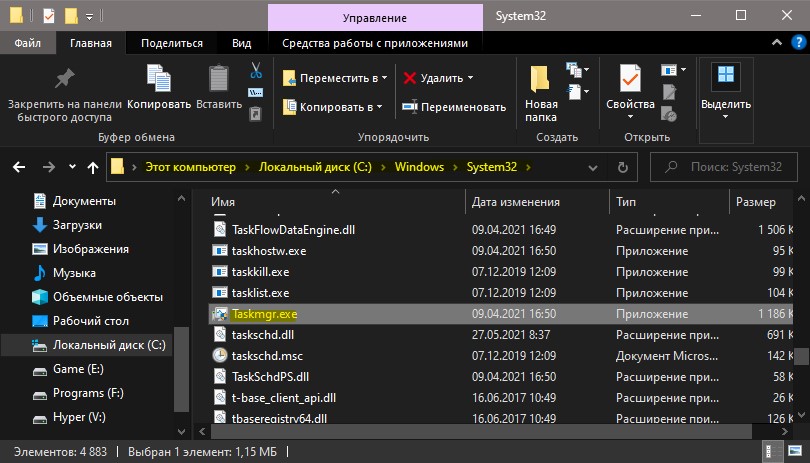Select the TaskFlowDataEngine.dll file row

click(x=500, y=229)
